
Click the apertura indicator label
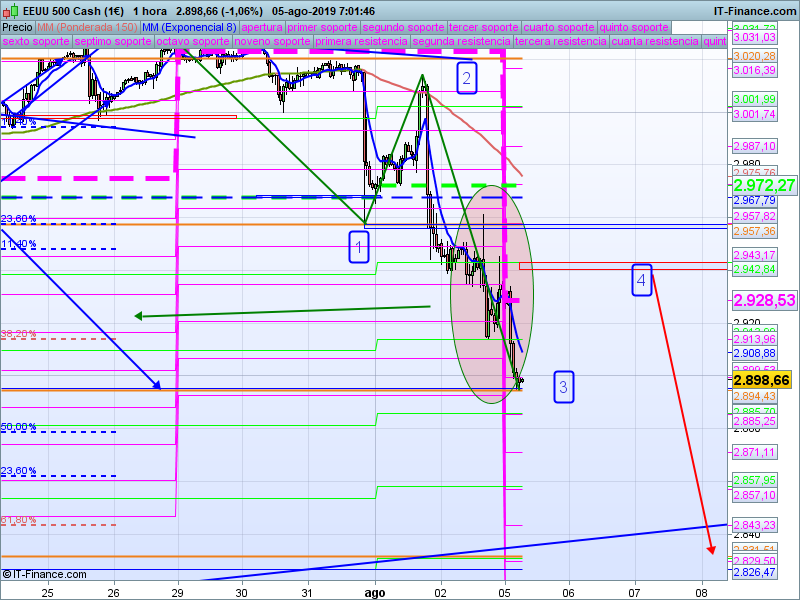(x=262, y=27)
